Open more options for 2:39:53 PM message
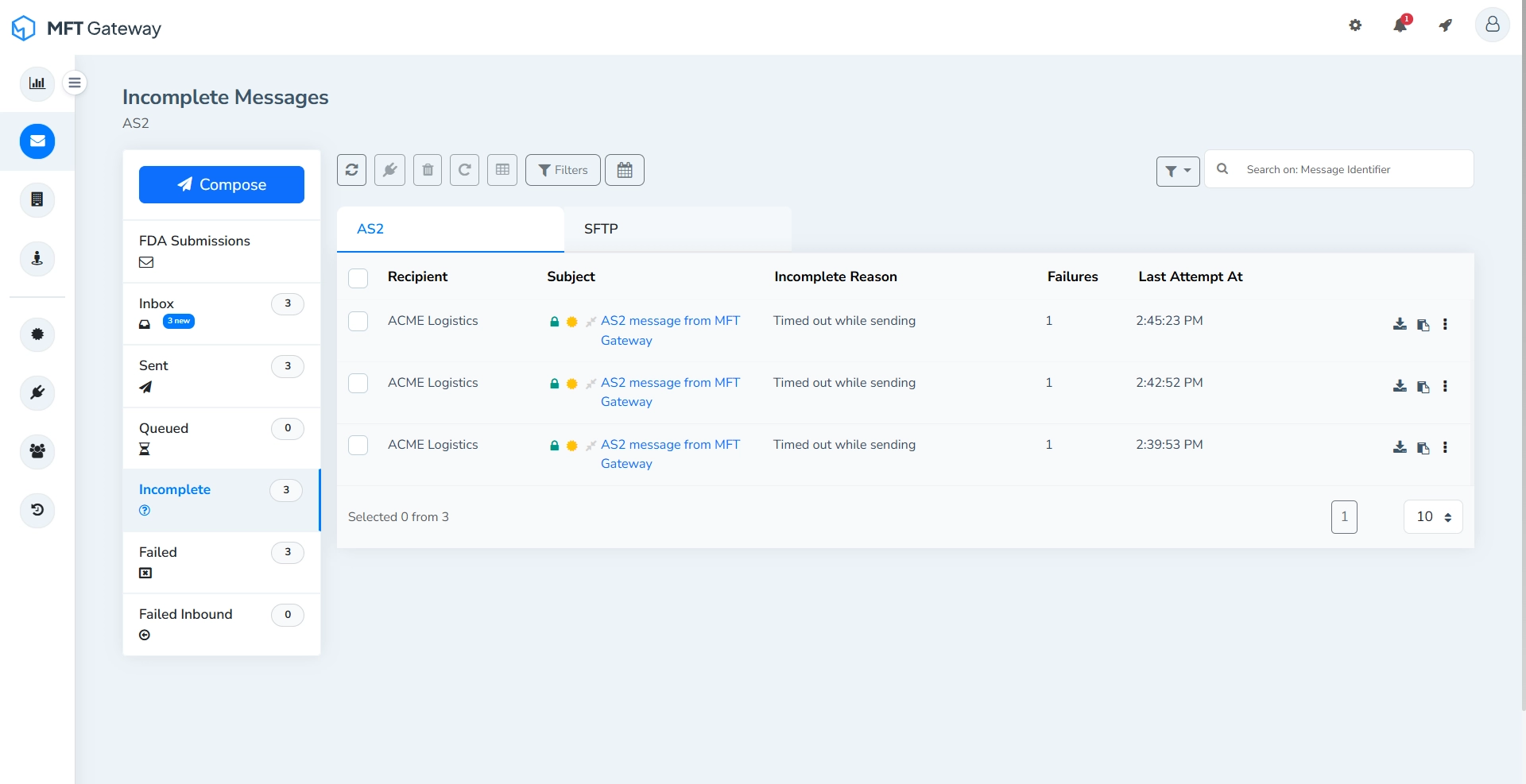 pyautogui.click(x=1445, y=447)
